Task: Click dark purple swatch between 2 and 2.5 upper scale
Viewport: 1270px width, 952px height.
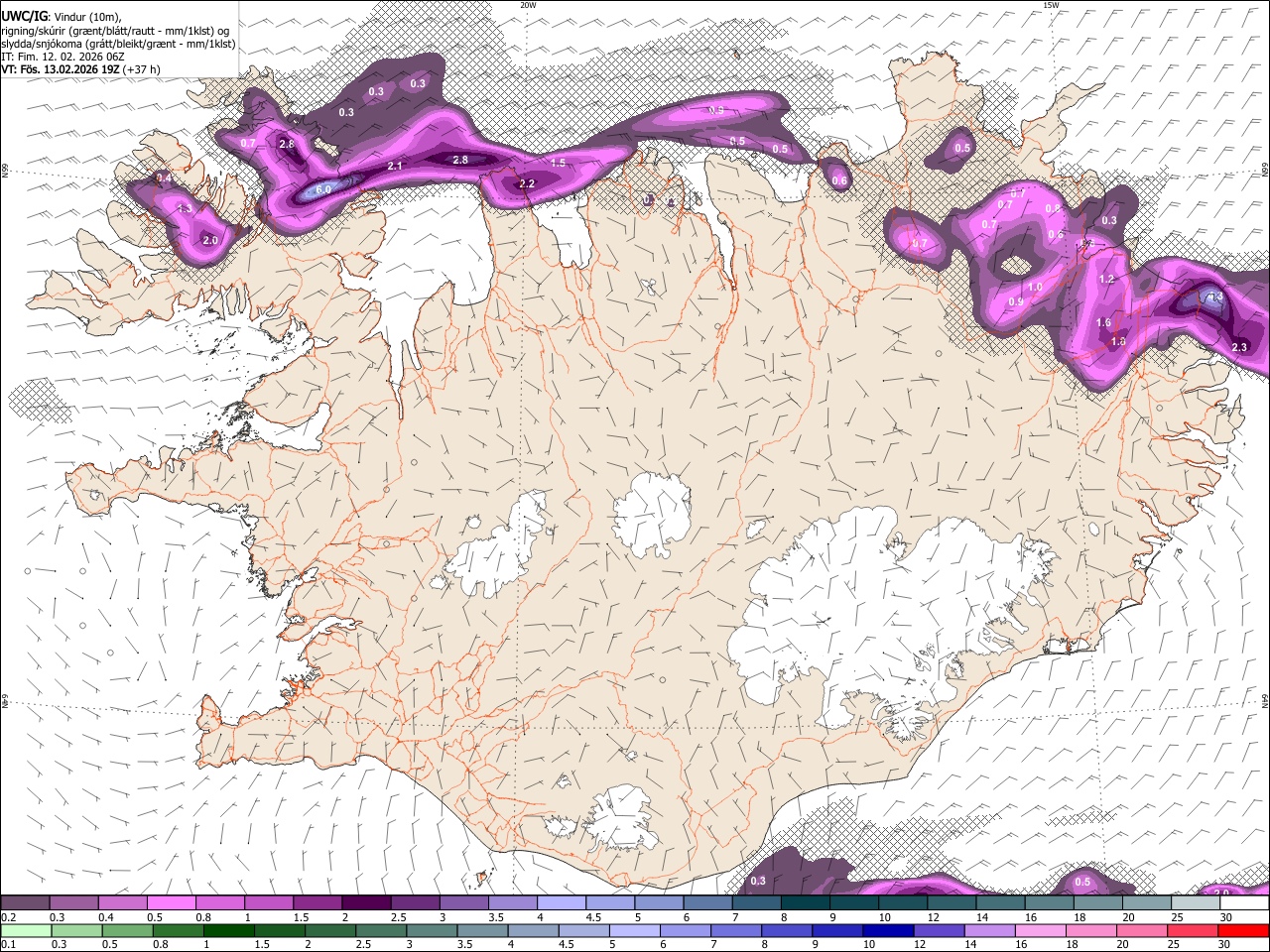Action: (366, 903)
